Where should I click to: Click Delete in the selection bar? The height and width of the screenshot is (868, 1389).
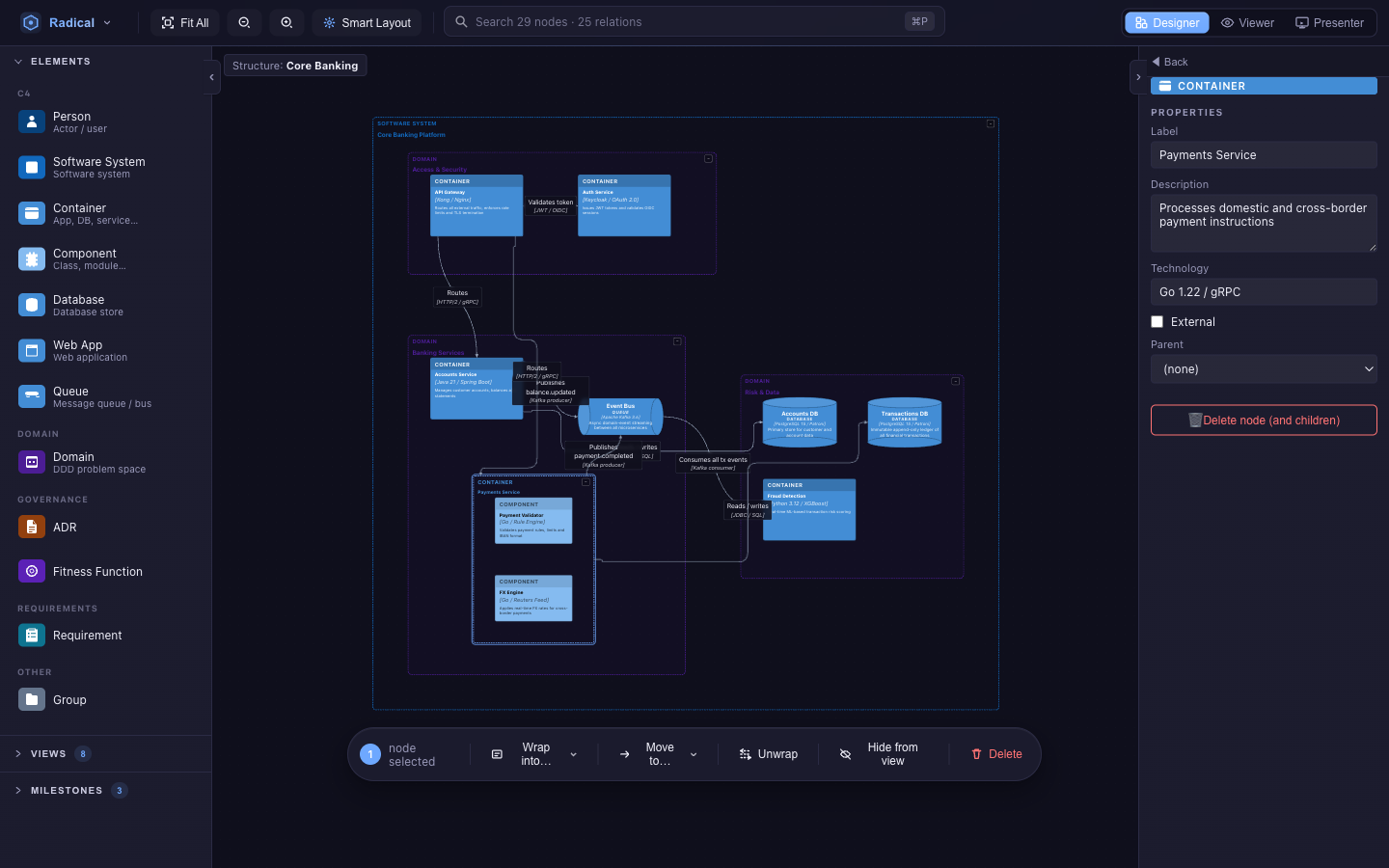click(x=996, y=754)
